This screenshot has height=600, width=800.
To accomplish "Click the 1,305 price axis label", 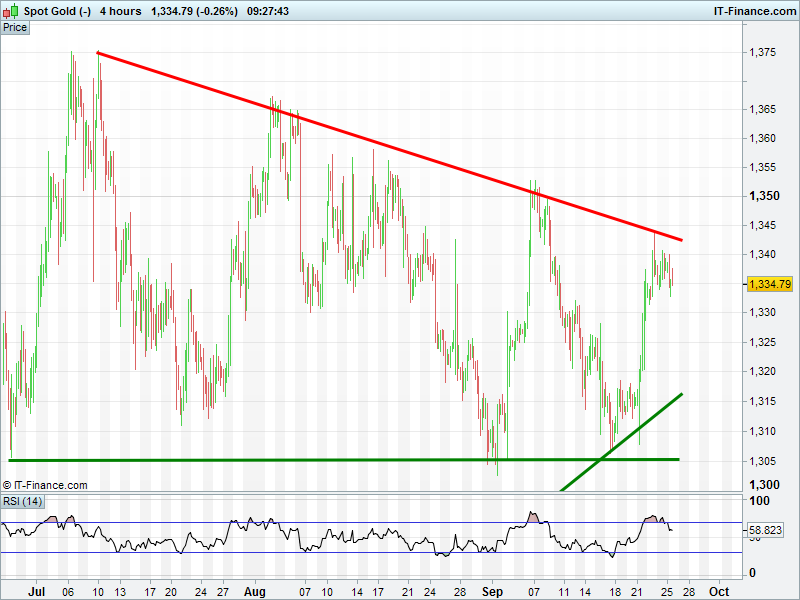I will pyautogui.click(x=762, y=461).
